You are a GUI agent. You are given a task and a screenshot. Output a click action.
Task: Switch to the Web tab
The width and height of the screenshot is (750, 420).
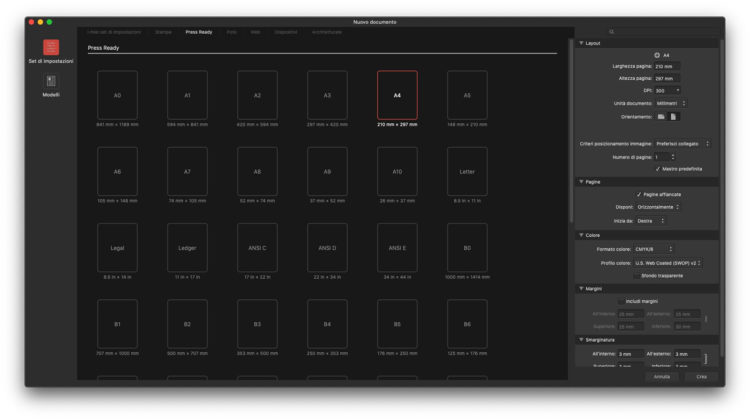point(255,32)
